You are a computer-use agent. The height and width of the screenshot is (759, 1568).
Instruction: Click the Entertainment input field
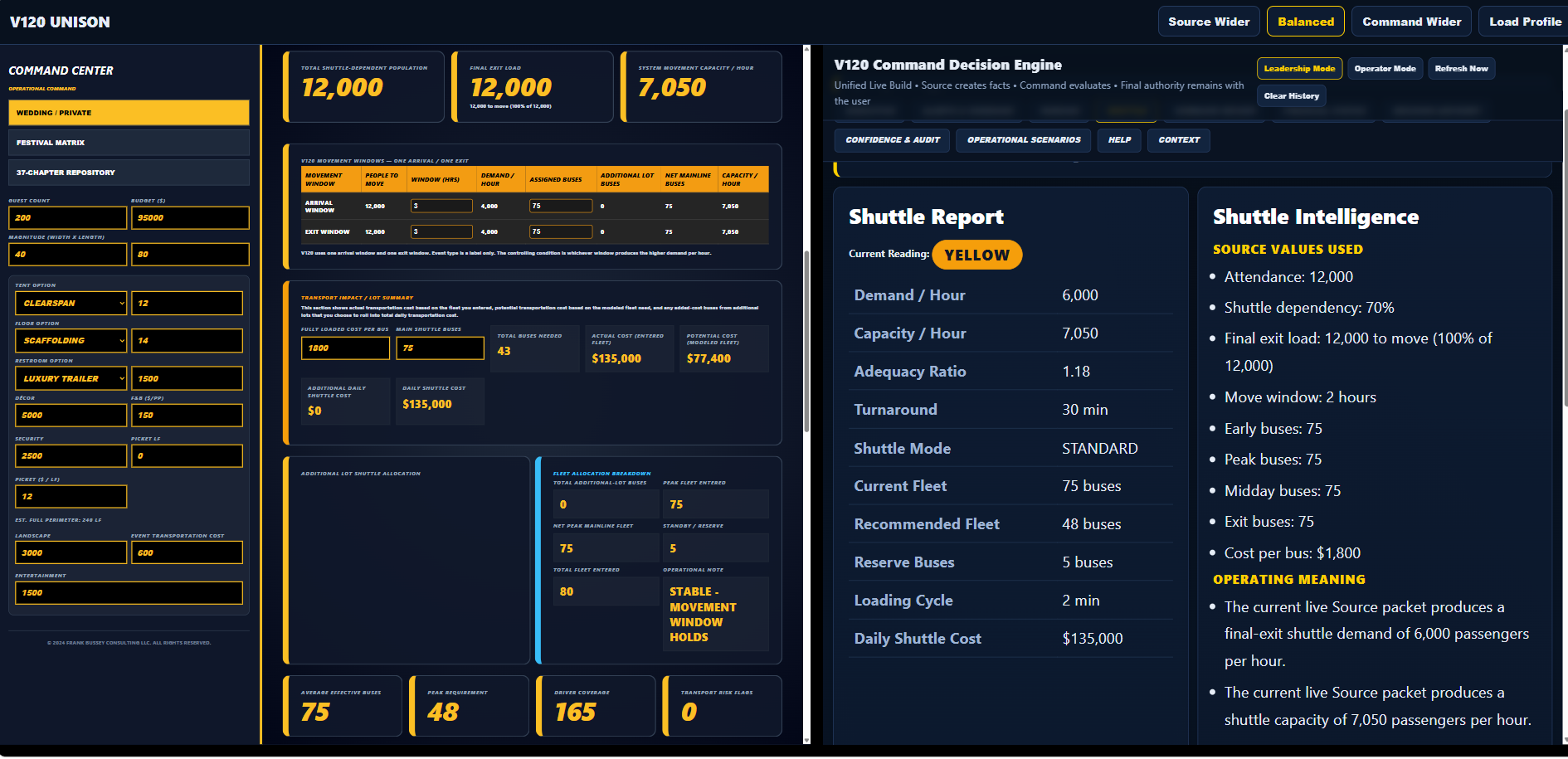click(x=129, y=593)
